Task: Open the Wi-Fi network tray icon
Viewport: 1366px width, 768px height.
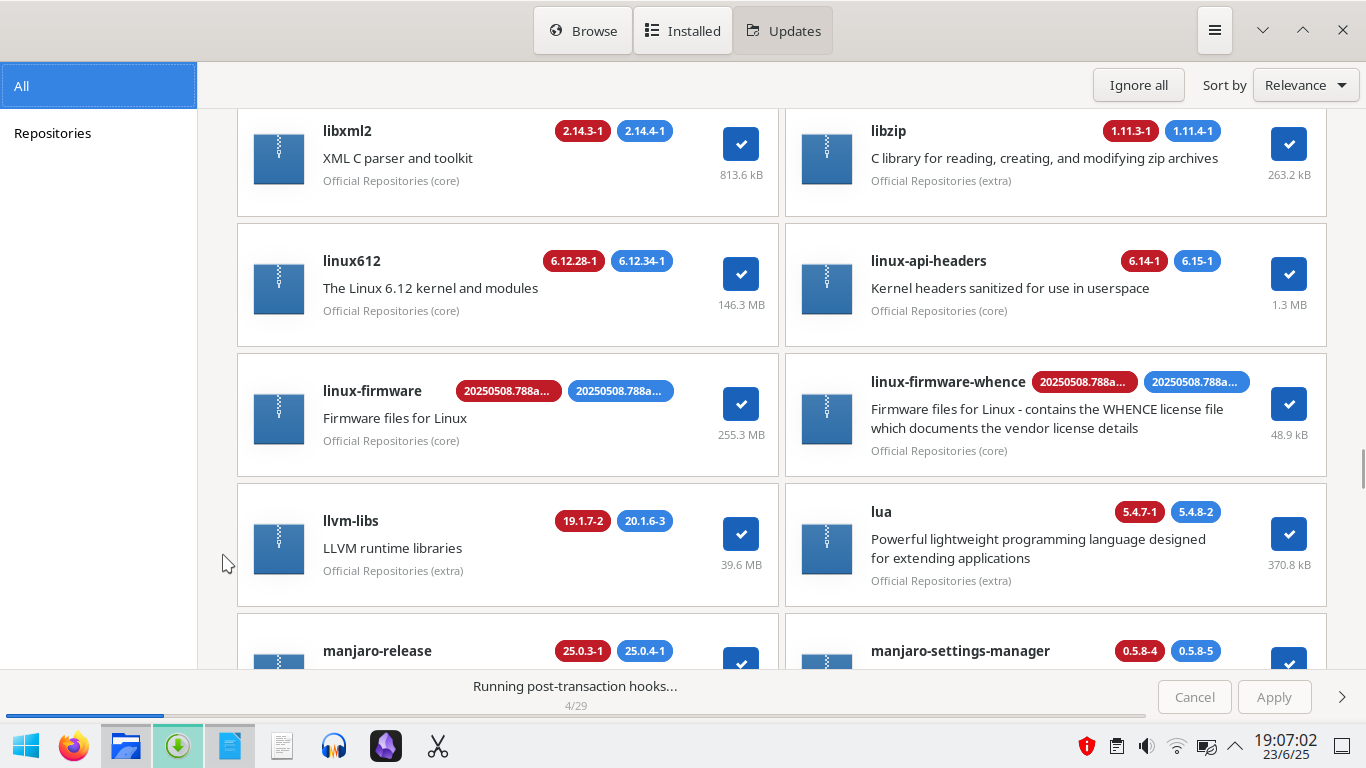Action: click(x=1177, y=746)
